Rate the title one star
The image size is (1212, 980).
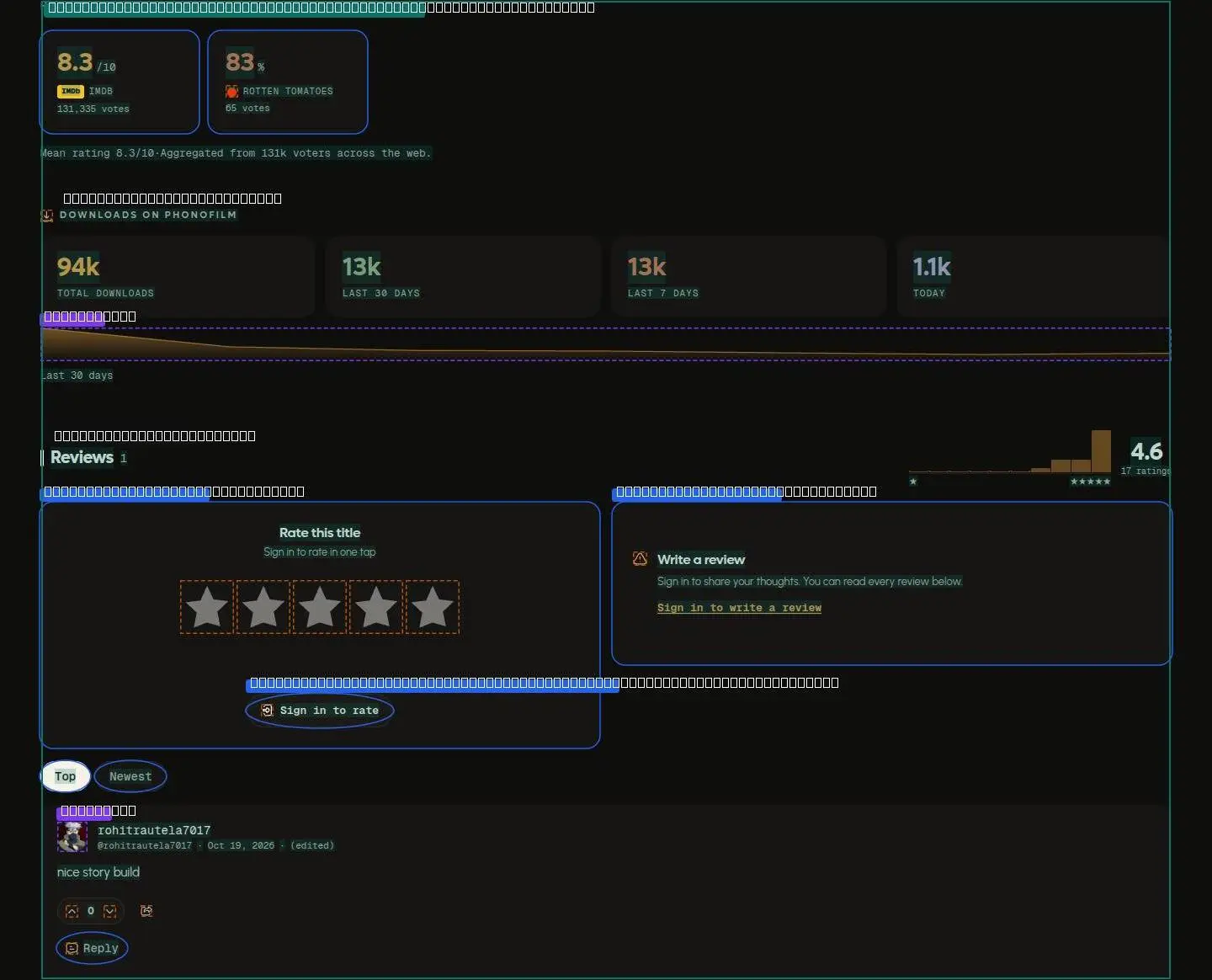point(207,607)
